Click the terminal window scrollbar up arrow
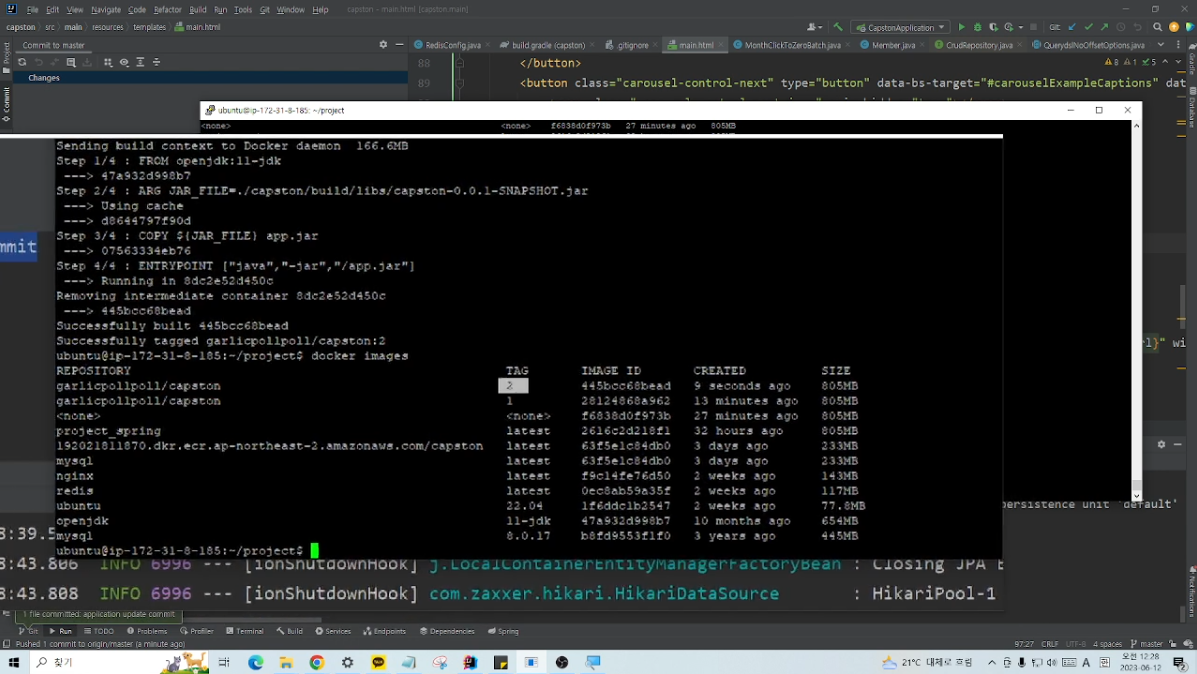 click(1137, 125)
